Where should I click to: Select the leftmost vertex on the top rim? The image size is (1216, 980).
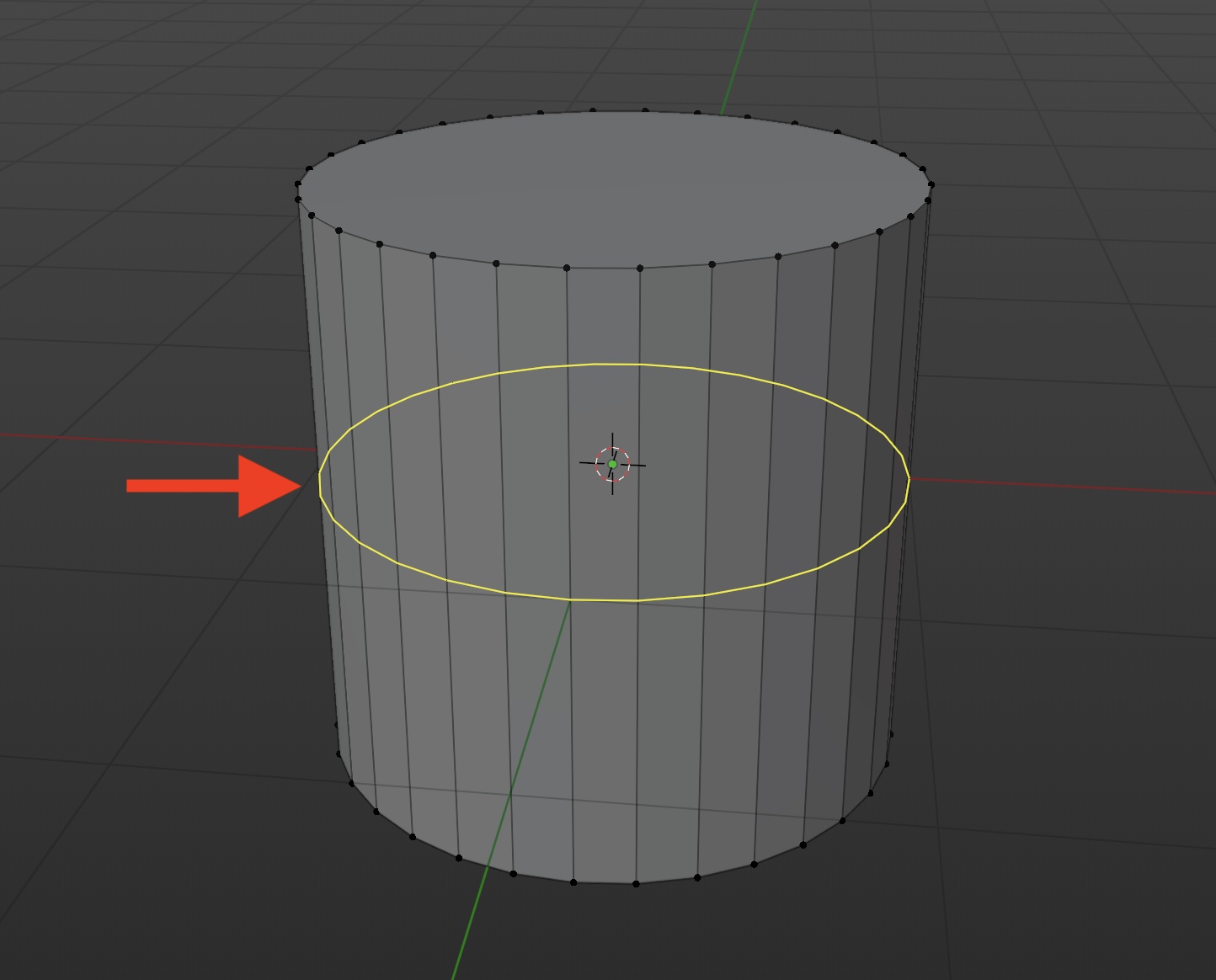pos(298,184)
